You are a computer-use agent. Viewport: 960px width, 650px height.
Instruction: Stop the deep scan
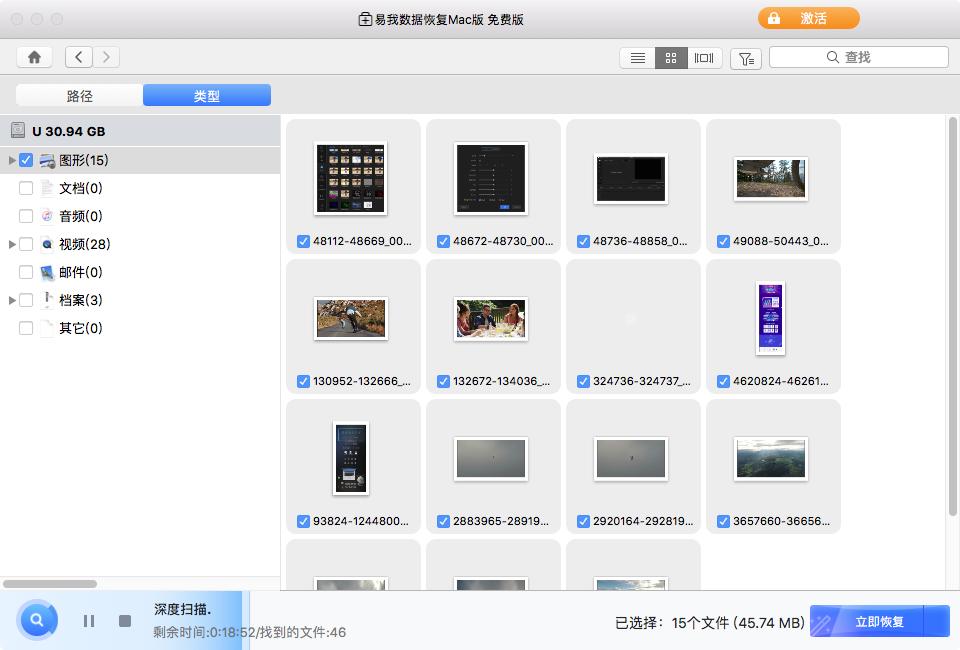(x=124, y=621)
